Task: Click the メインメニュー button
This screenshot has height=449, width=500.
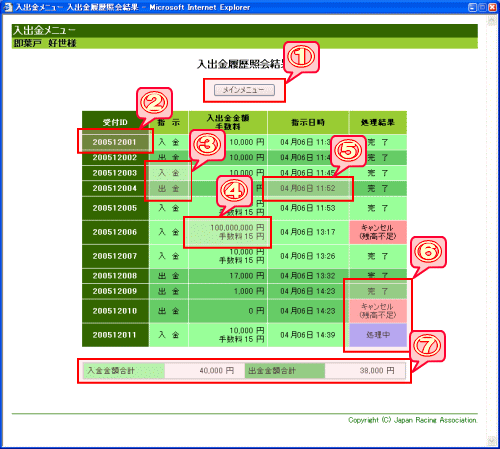Action: tap(244, 90)
